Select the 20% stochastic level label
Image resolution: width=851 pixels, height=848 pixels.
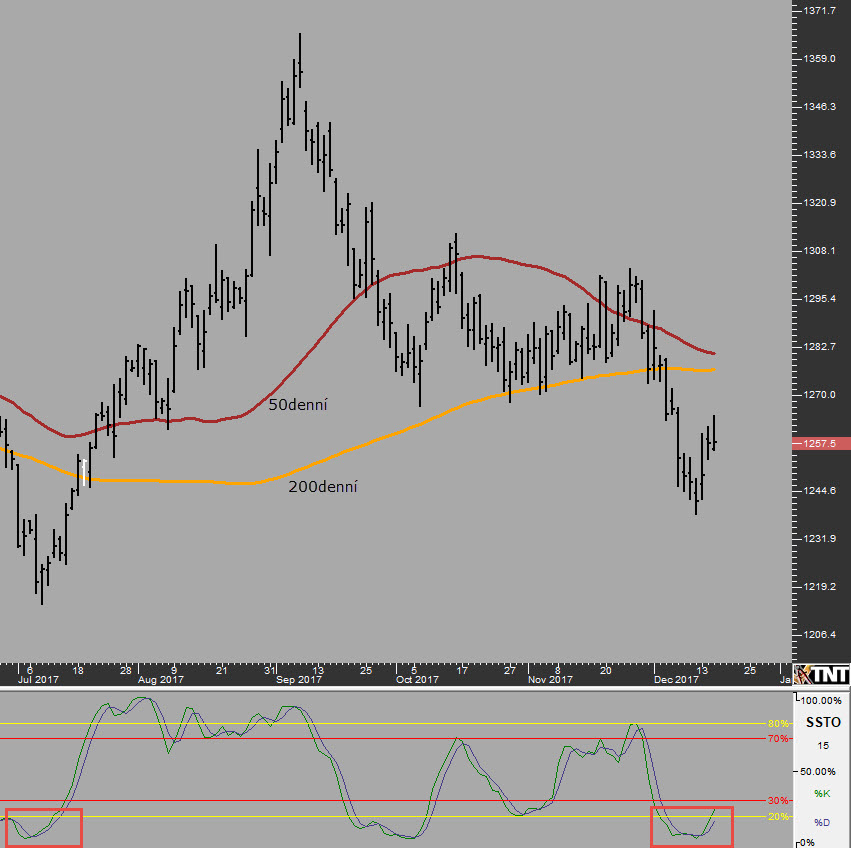pos(778,817)
